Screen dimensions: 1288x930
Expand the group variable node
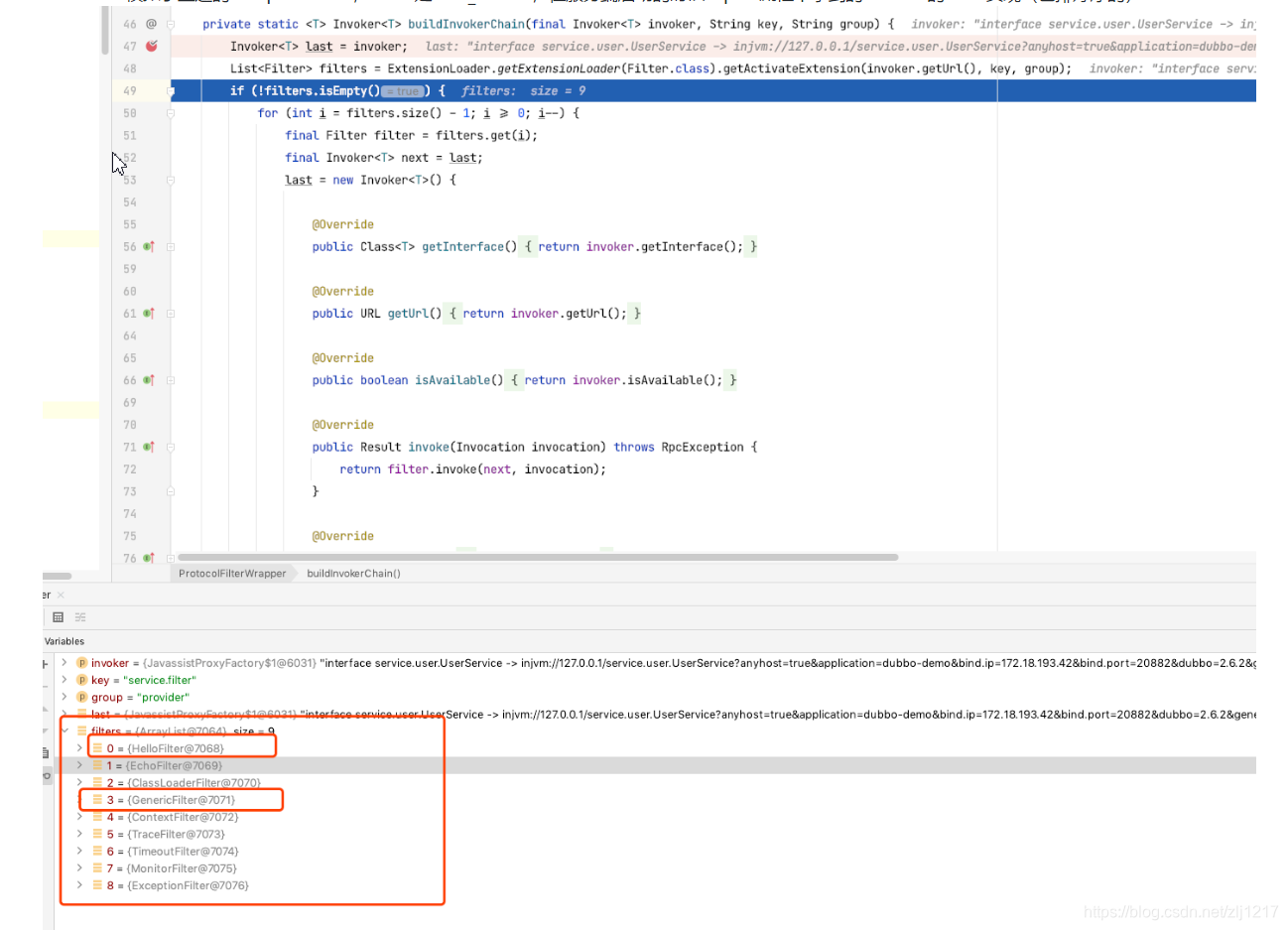[64, 697]
